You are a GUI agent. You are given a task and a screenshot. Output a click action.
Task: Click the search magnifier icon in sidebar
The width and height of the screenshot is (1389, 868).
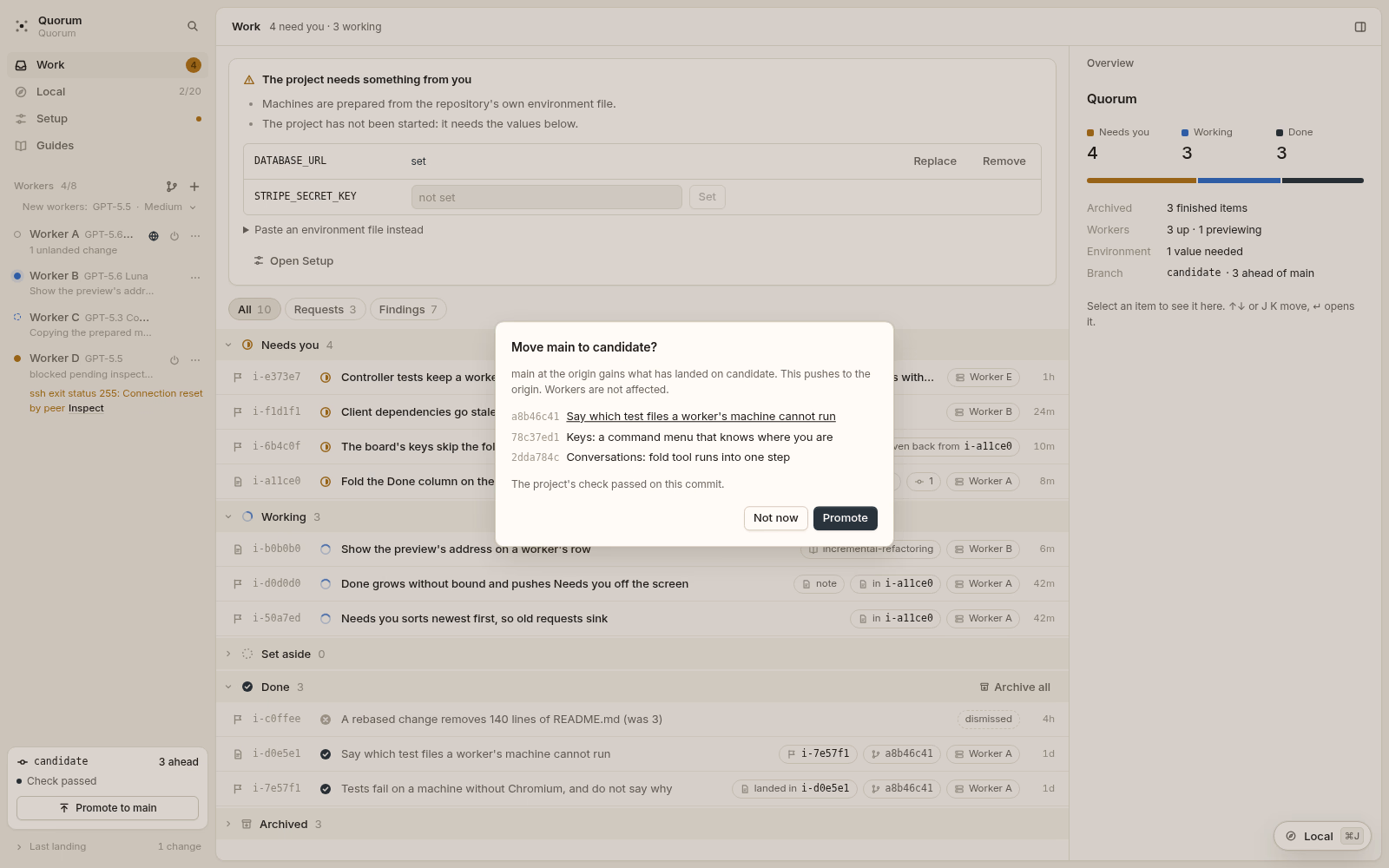[x=193, y=26]
